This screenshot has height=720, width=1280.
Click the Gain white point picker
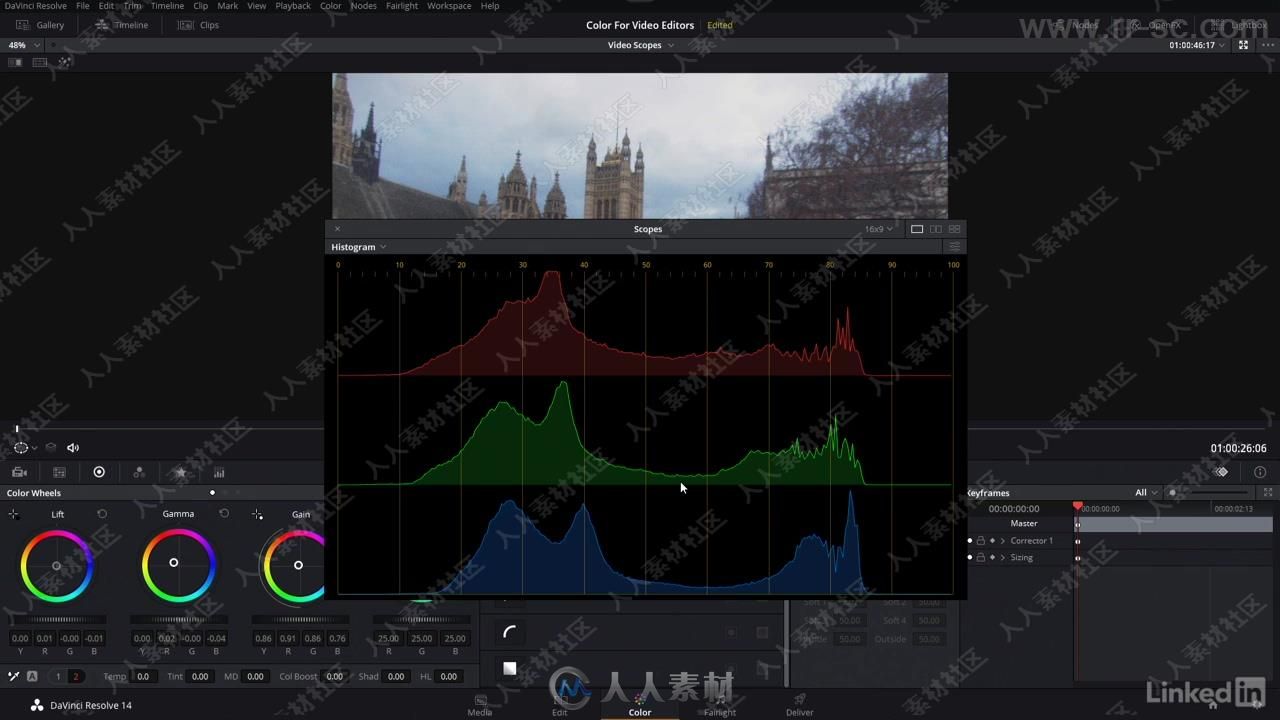pyautogui.click(x=257, y=514)
